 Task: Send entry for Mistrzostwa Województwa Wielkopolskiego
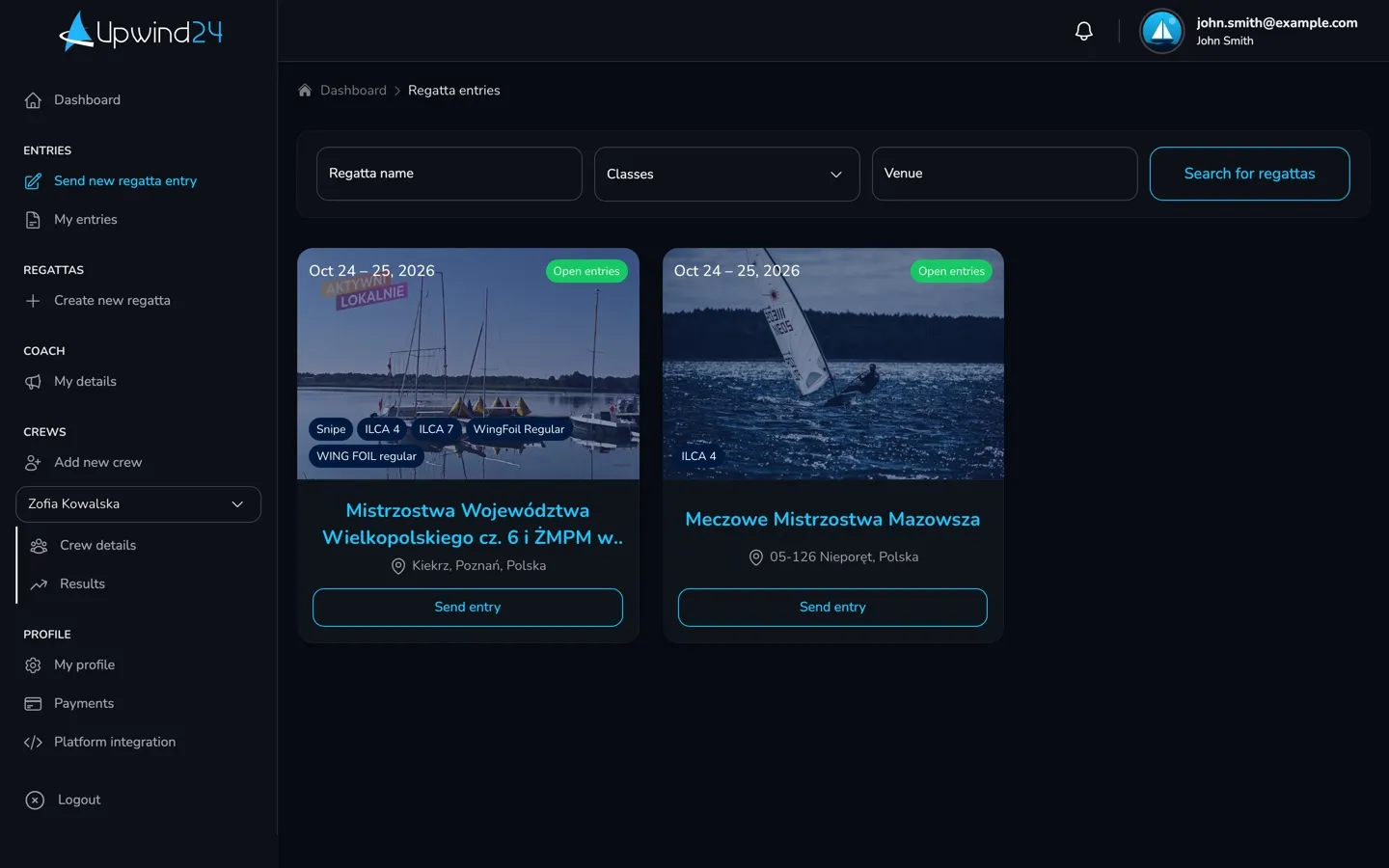coord(468,608)
